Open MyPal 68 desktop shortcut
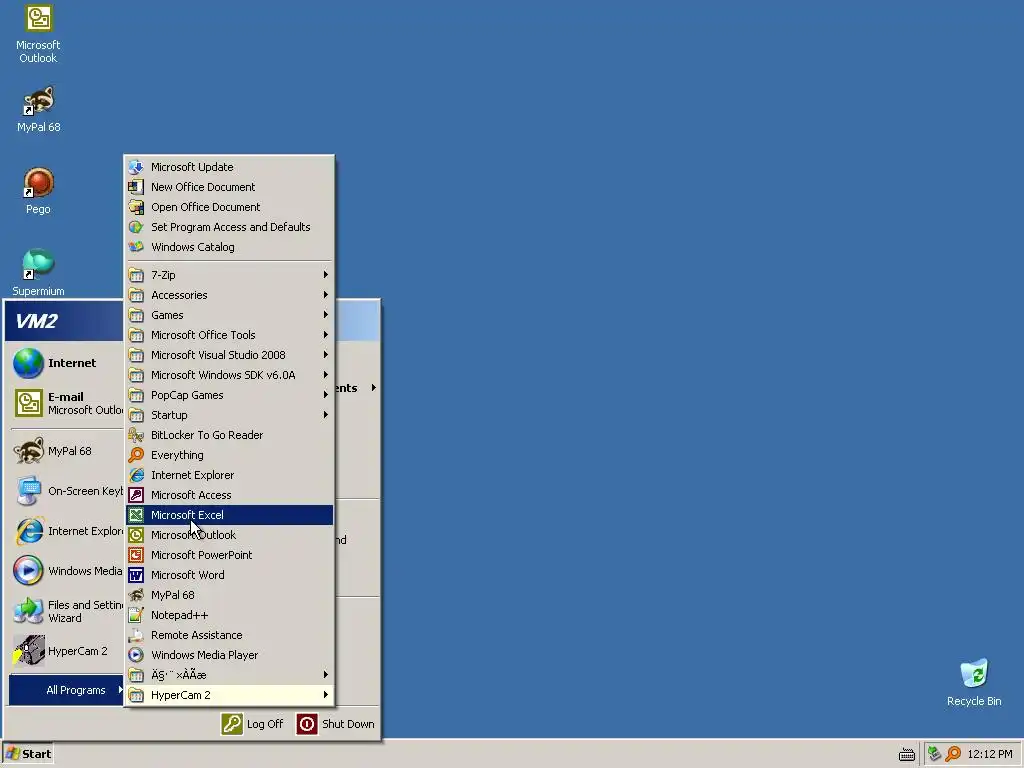1024x768 pixels. point(38,109)
